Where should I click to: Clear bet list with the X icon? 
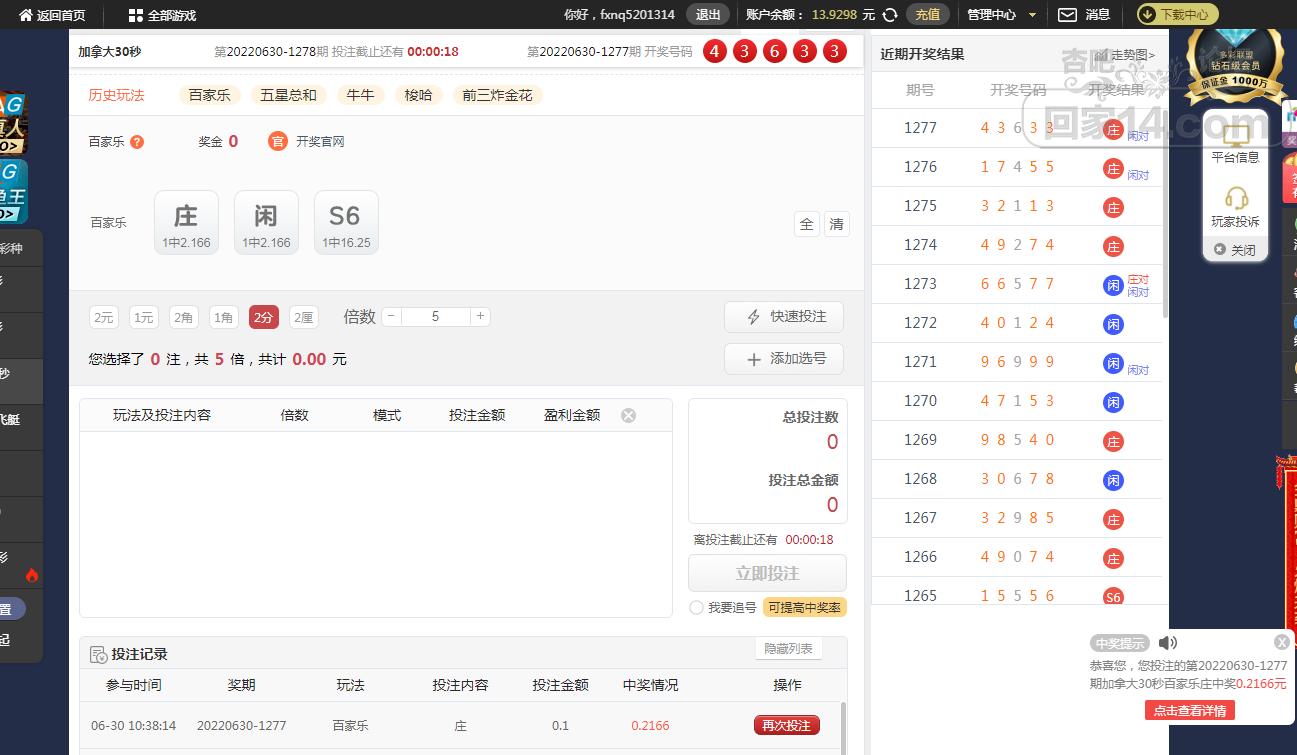(x=628, y=415)
